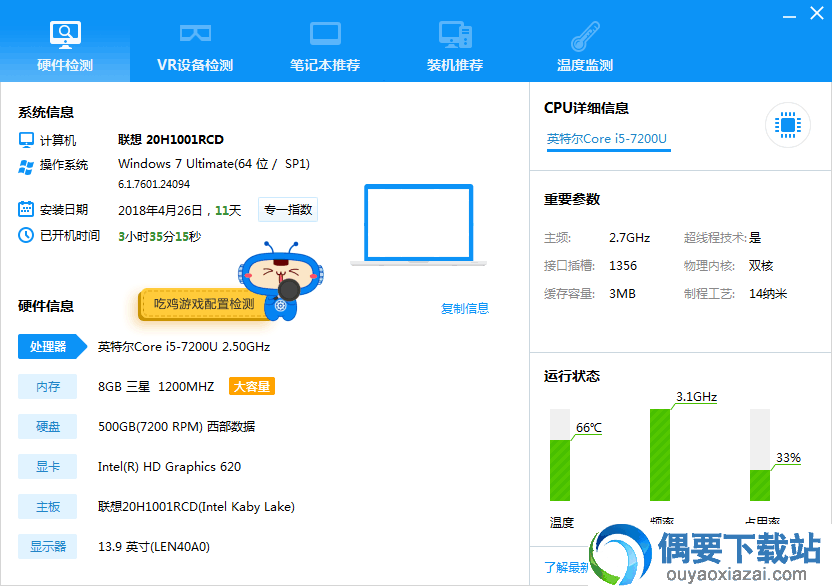The width and height of the screenshot is (832, 586).
Task: Click the 主频 value 2.7GHz
Action: click(x=629, y=238)
